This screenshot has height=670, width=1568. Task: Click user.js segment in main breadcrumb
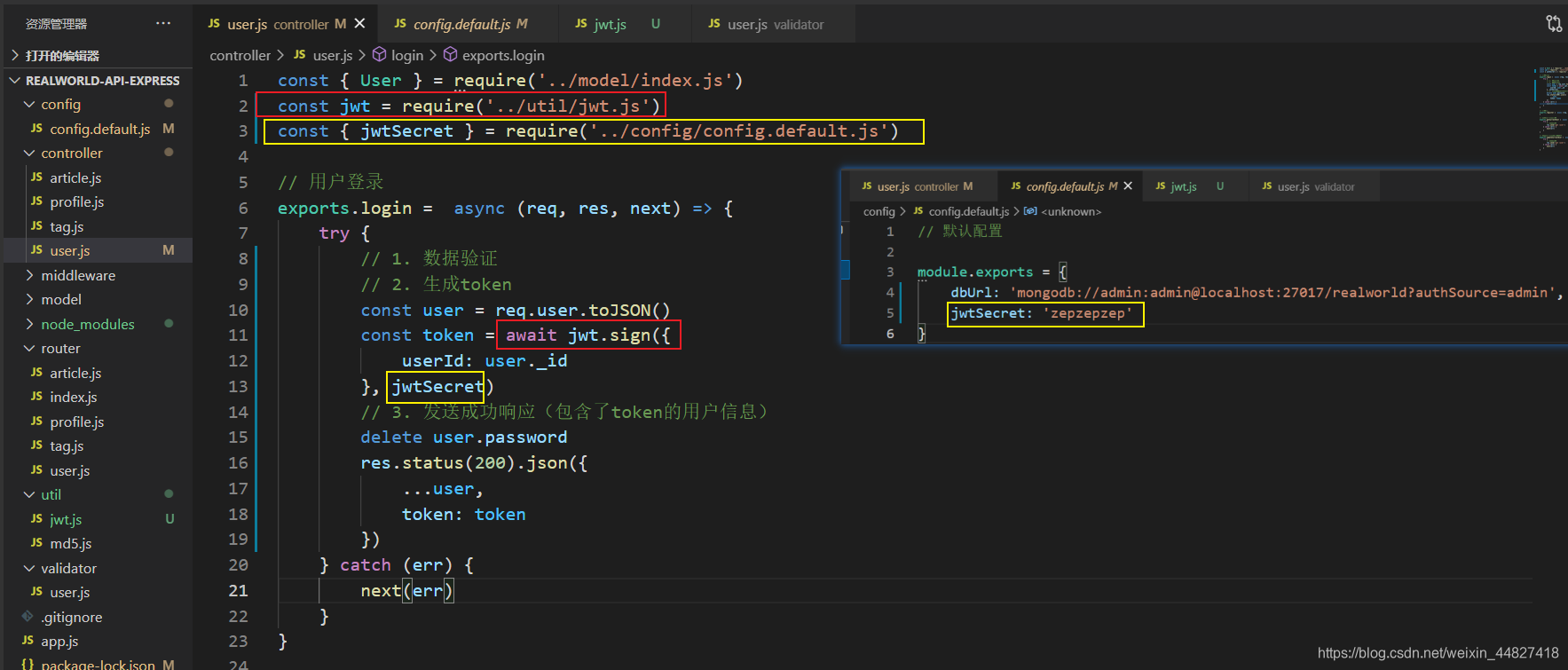(x=332, y=55)
